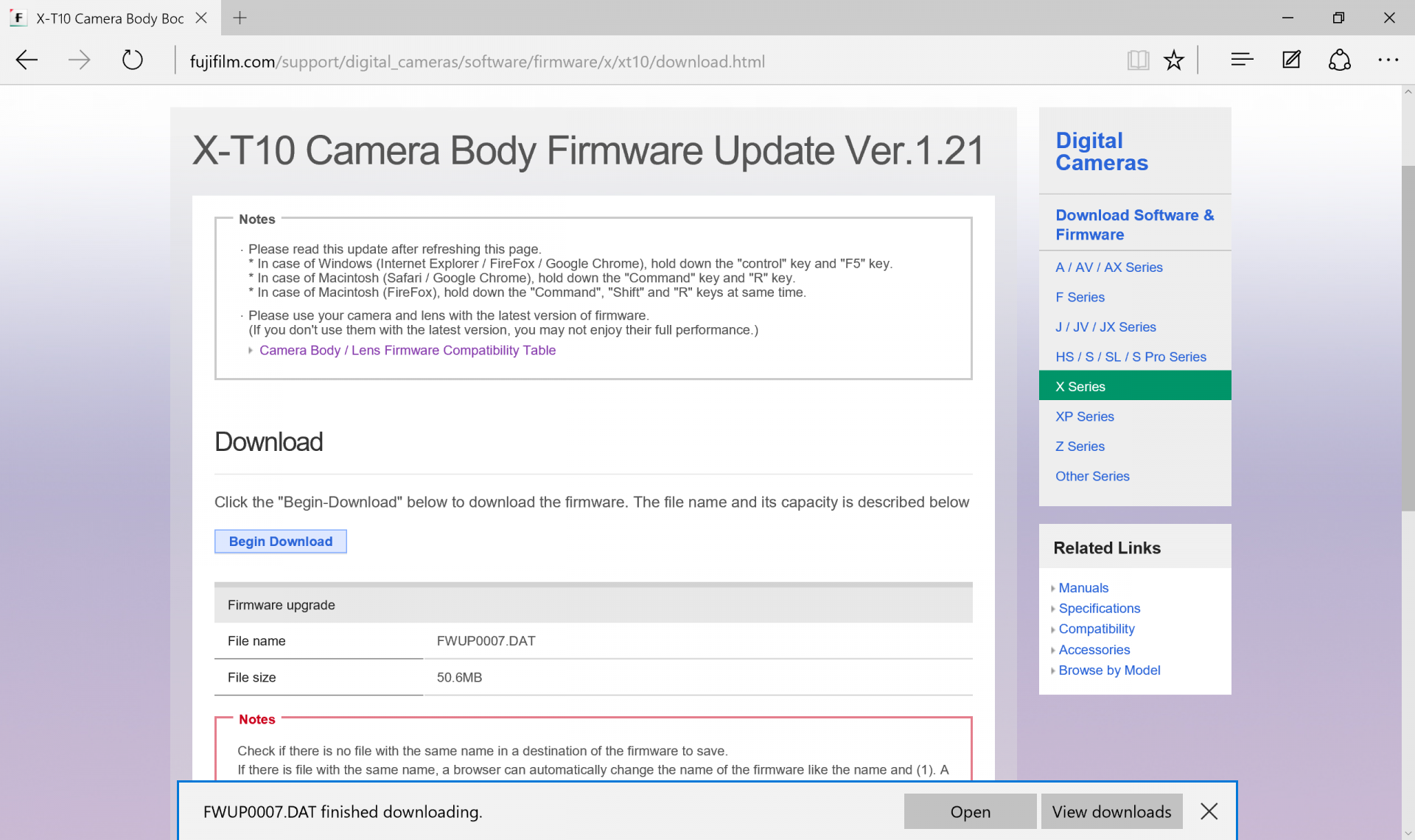Screen dimensions: 1415x840
Task: Select the highlighted X Series item
Action: coord(1135,386)
